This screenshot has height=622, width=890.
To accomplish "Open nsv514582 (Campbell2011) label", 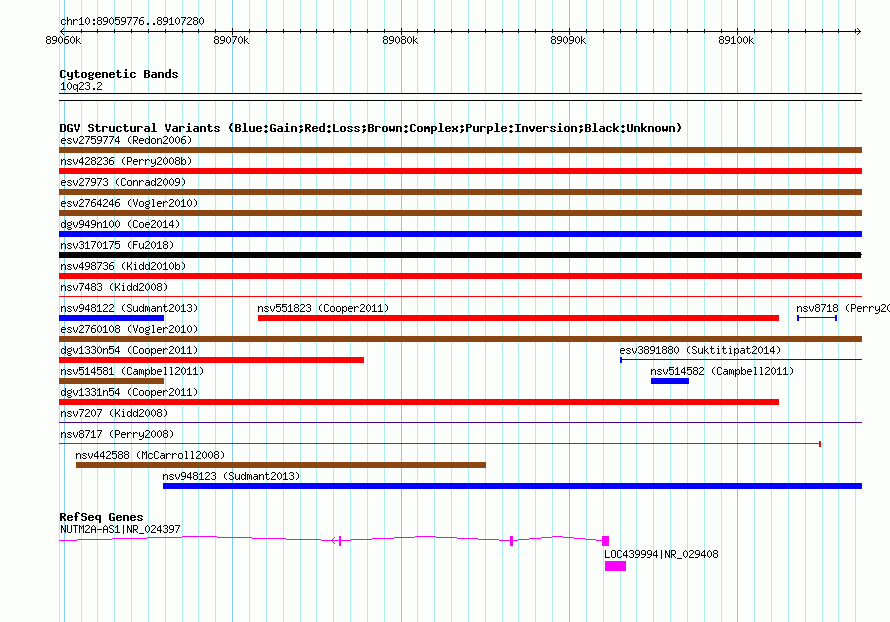I will pos(722,371).
